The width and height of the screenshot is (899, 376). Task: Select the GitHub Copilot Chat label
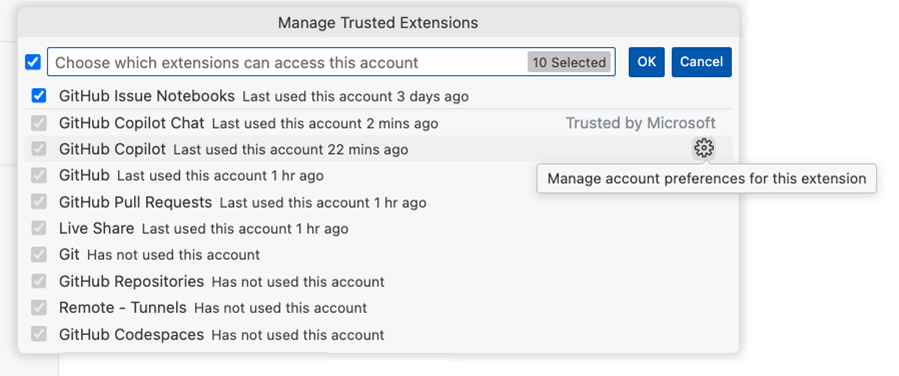131,123
